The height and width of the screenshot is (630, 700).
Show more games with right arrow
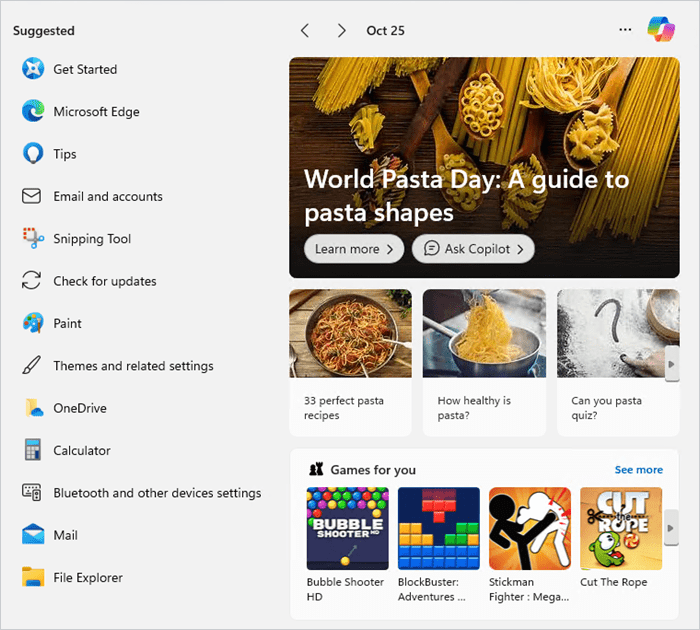coord(671,528)
